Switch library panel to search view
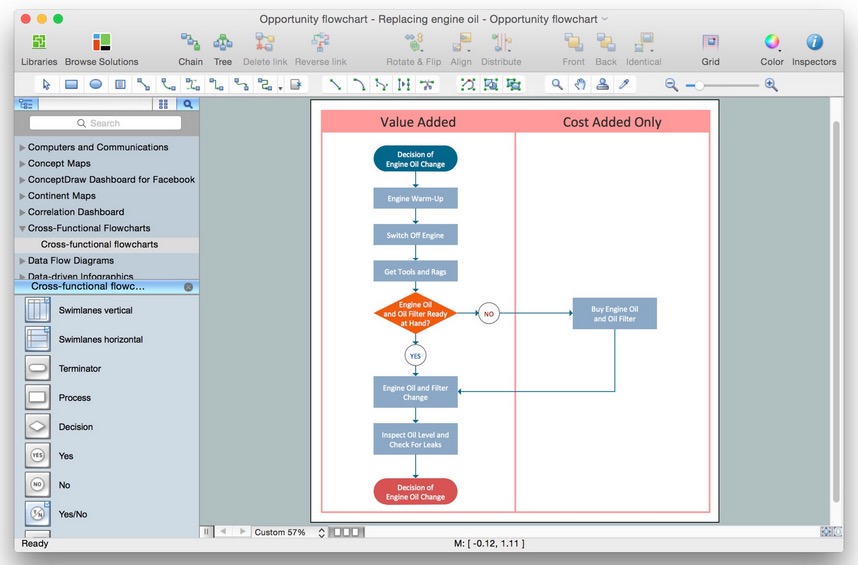 point(187,104)
